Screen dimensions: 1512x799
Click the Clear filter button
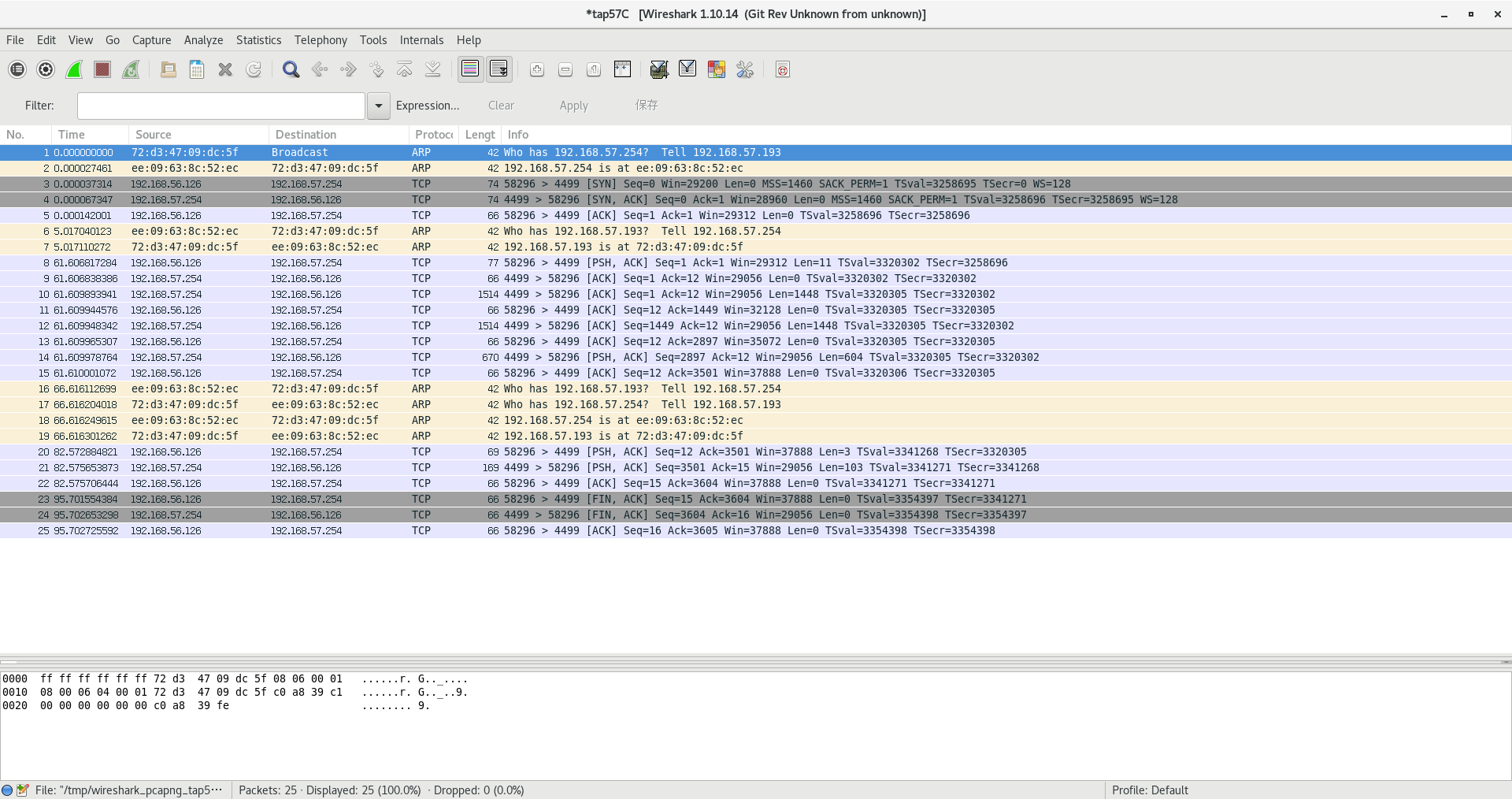click(501, 106)
